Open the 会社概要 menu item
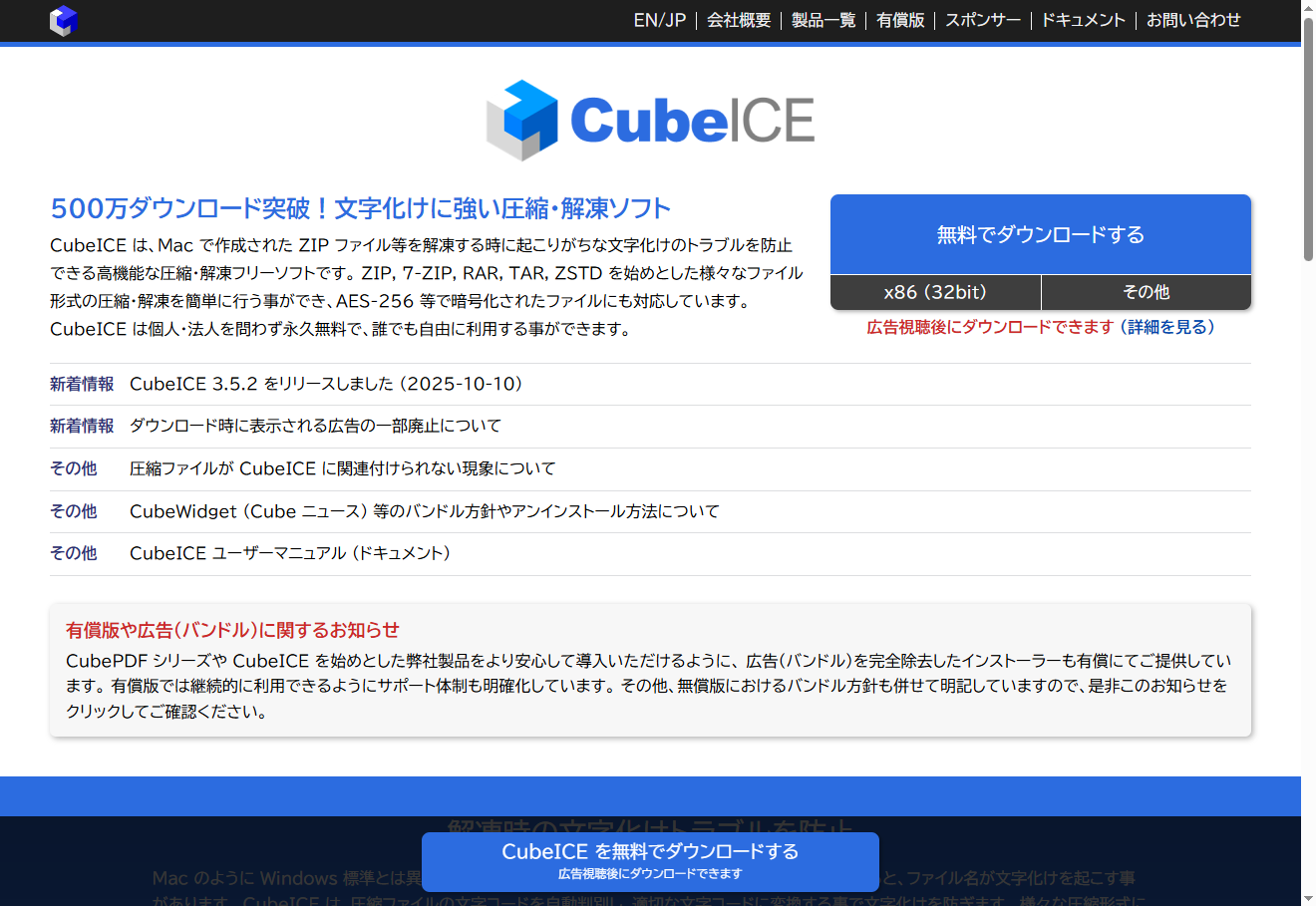This screenshot has width=1316, height=906. tap(739, 20)
